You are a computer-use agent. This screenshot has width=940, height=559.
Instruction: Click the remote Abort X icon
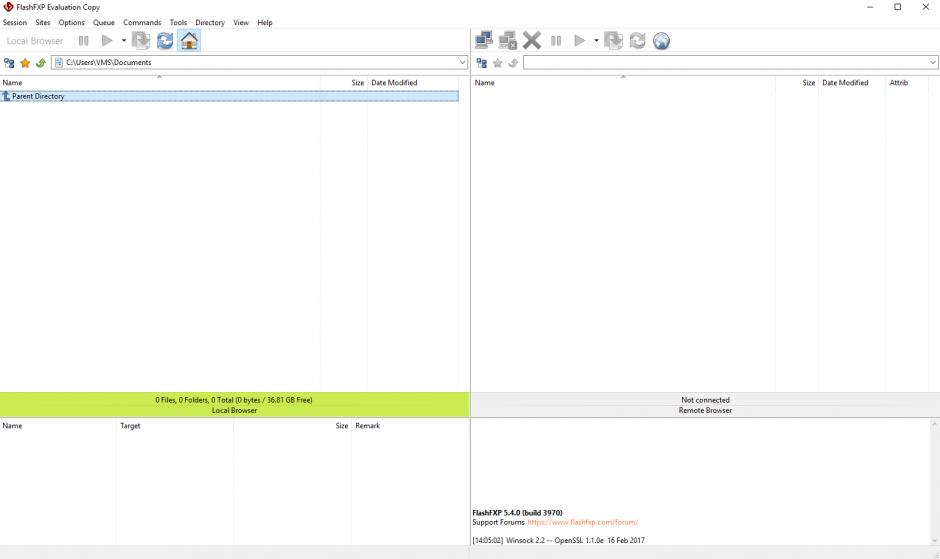point(532,41)
